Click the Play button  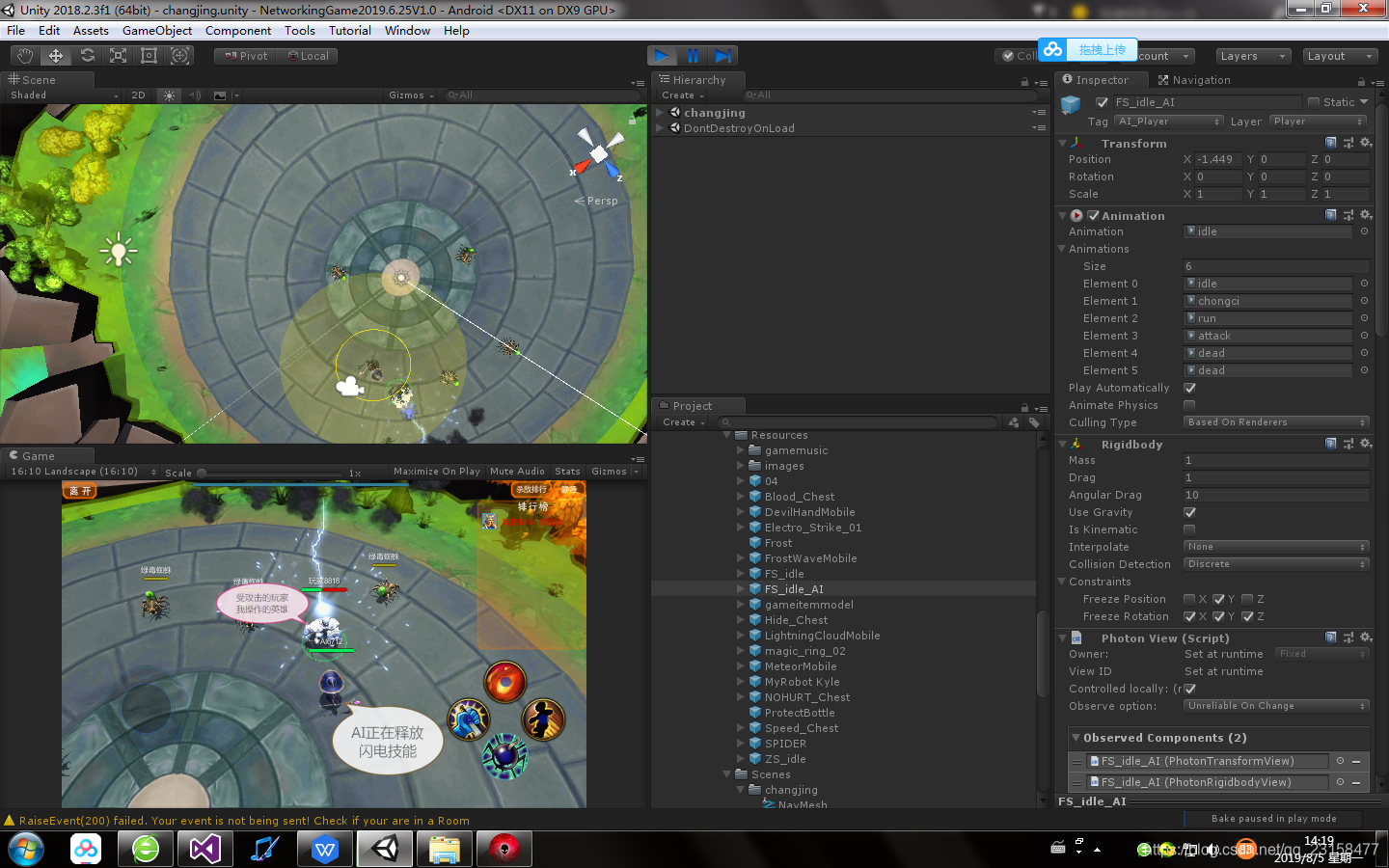pos(662,56)
